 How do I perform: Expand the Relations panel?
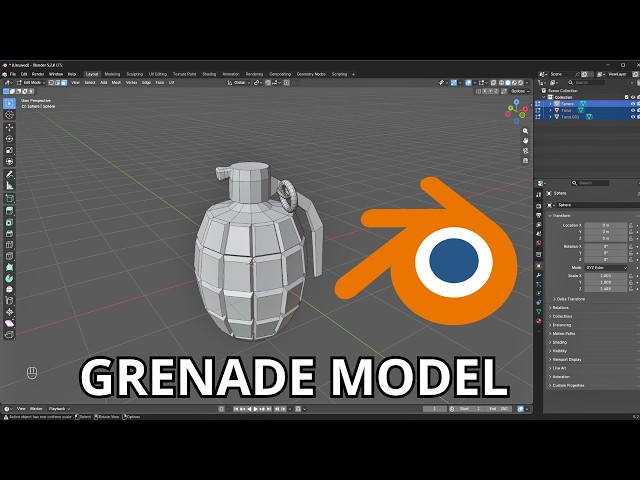[x=559, y=307]
